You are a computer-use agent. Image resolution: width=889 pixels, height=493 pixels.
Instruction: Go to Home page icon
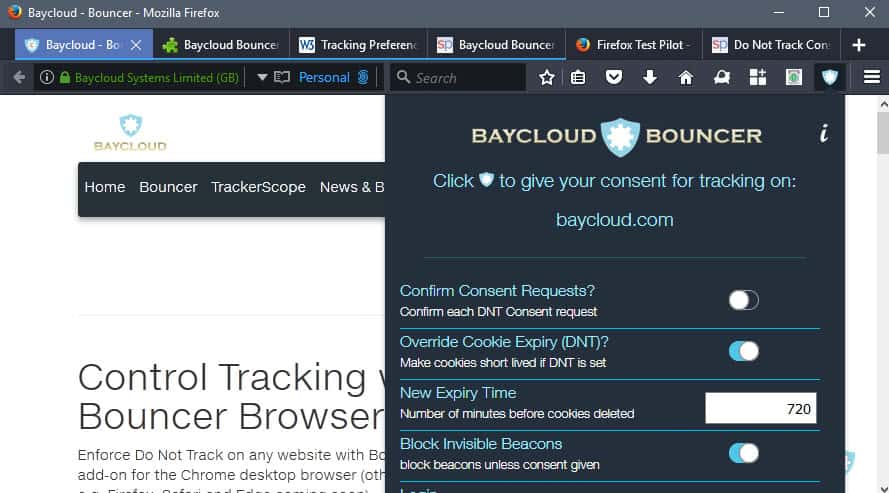pos(685,77)
